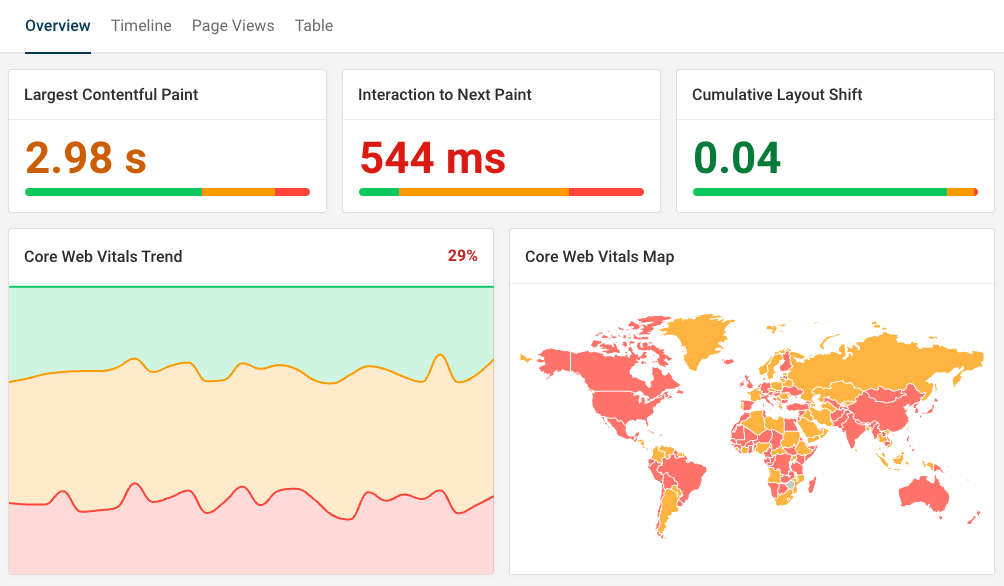The image size is (1004, 586).
Task: Switch to the Timeline tab
Action: click(141, 26)
